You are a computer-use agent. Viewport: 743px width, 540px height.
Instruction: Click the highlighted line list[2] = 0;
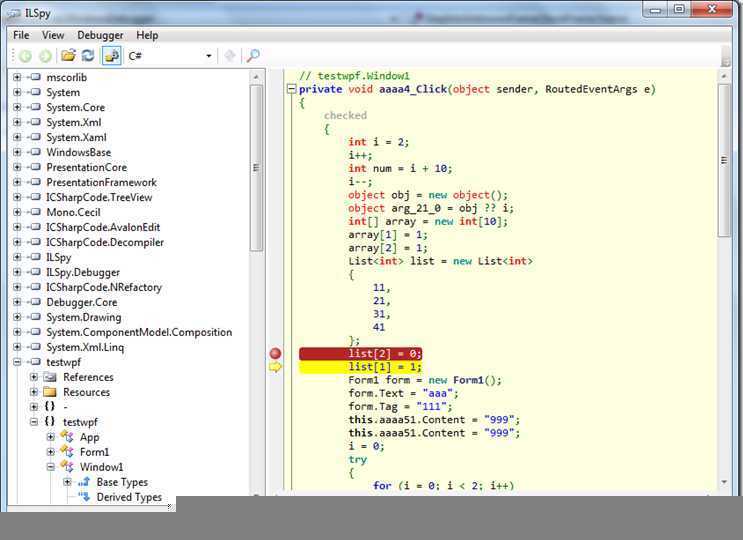pyautogui.click(x=360, y=353)
